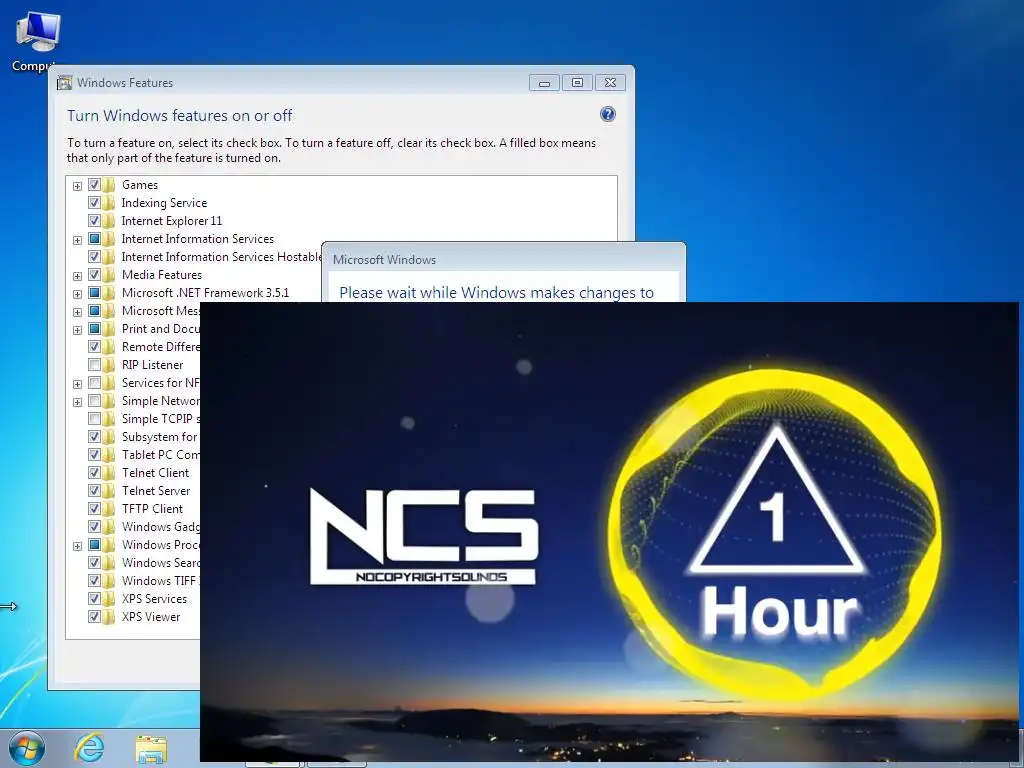Select the Computer desktop icon

[x=37, y=42]
